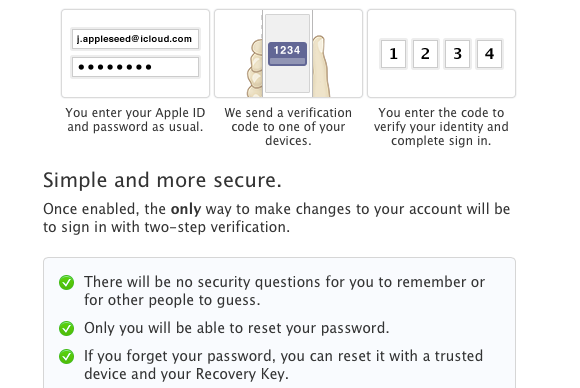Click caption 'You enter the code to verify'
Viewport: 580px width, 388px height.
point(441,126)
